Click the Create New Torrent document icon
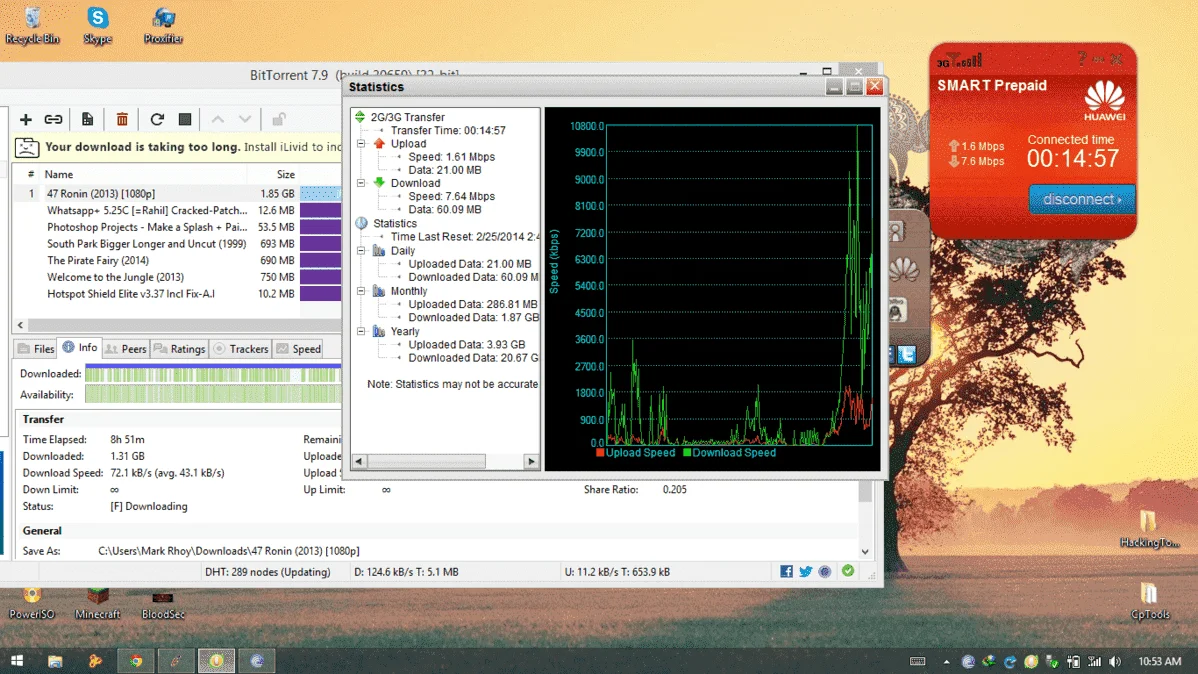This screenshot has width=1198, height=674. (x=87, y=119)
